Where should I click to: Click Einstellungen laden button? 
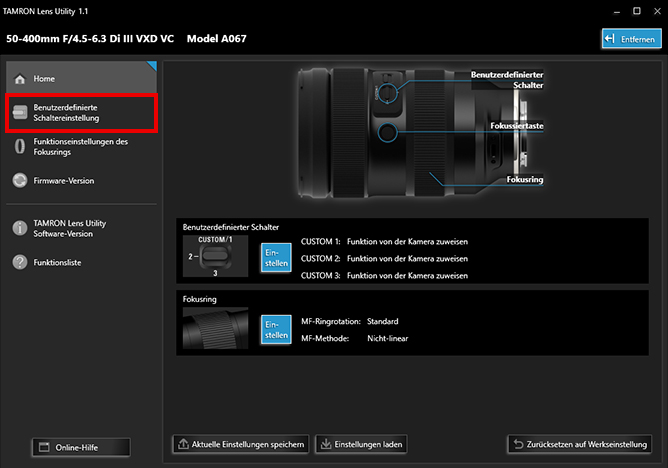[361, 444]
